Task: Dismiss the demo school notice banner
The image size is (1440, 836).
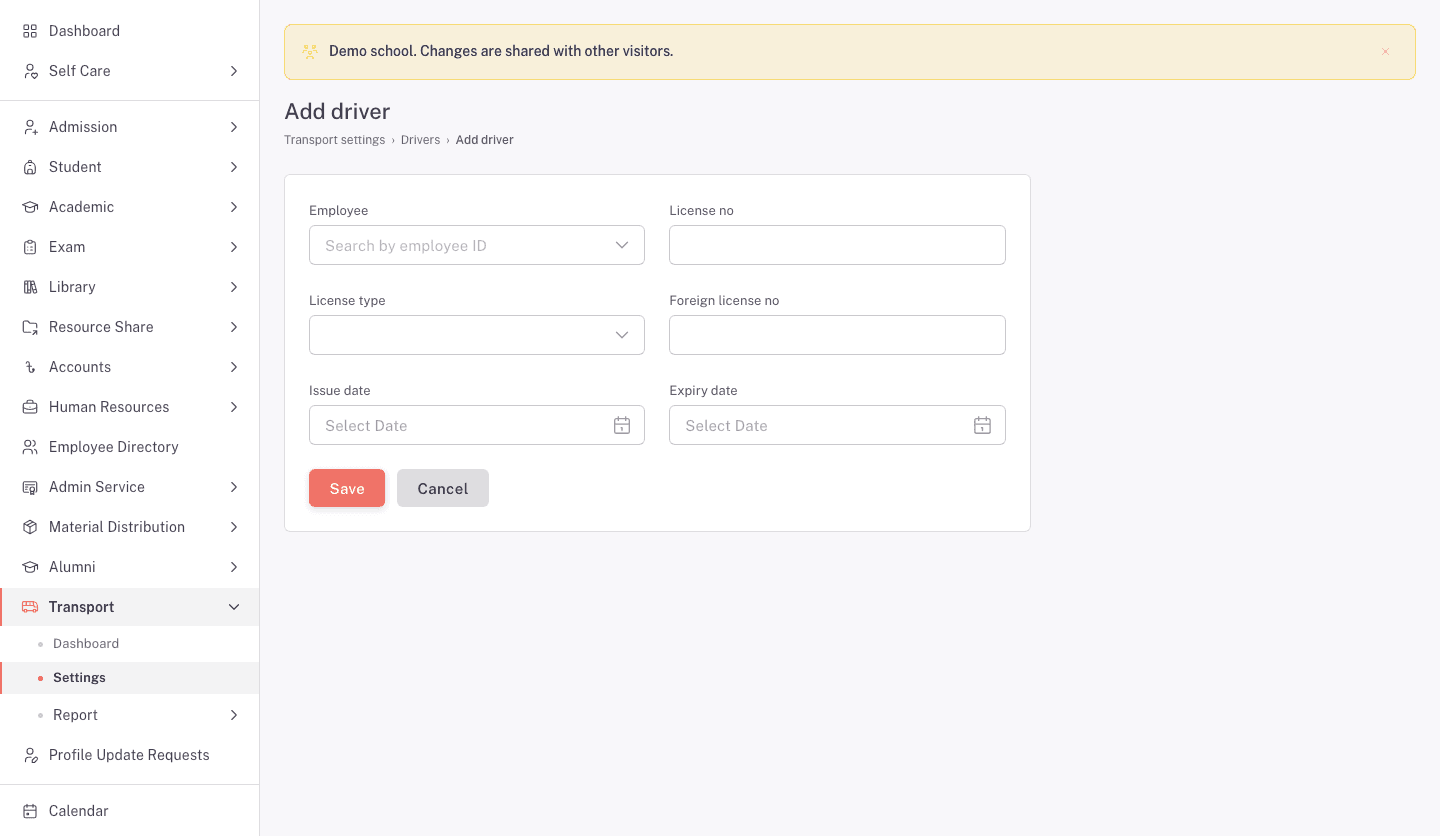Action: pos(1385,52)
